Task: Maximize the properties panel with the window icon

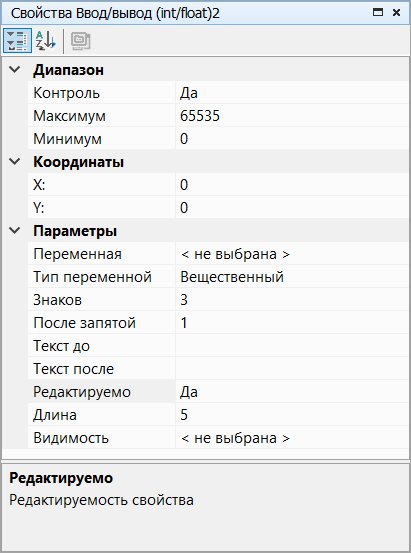Action: (378, 13)
